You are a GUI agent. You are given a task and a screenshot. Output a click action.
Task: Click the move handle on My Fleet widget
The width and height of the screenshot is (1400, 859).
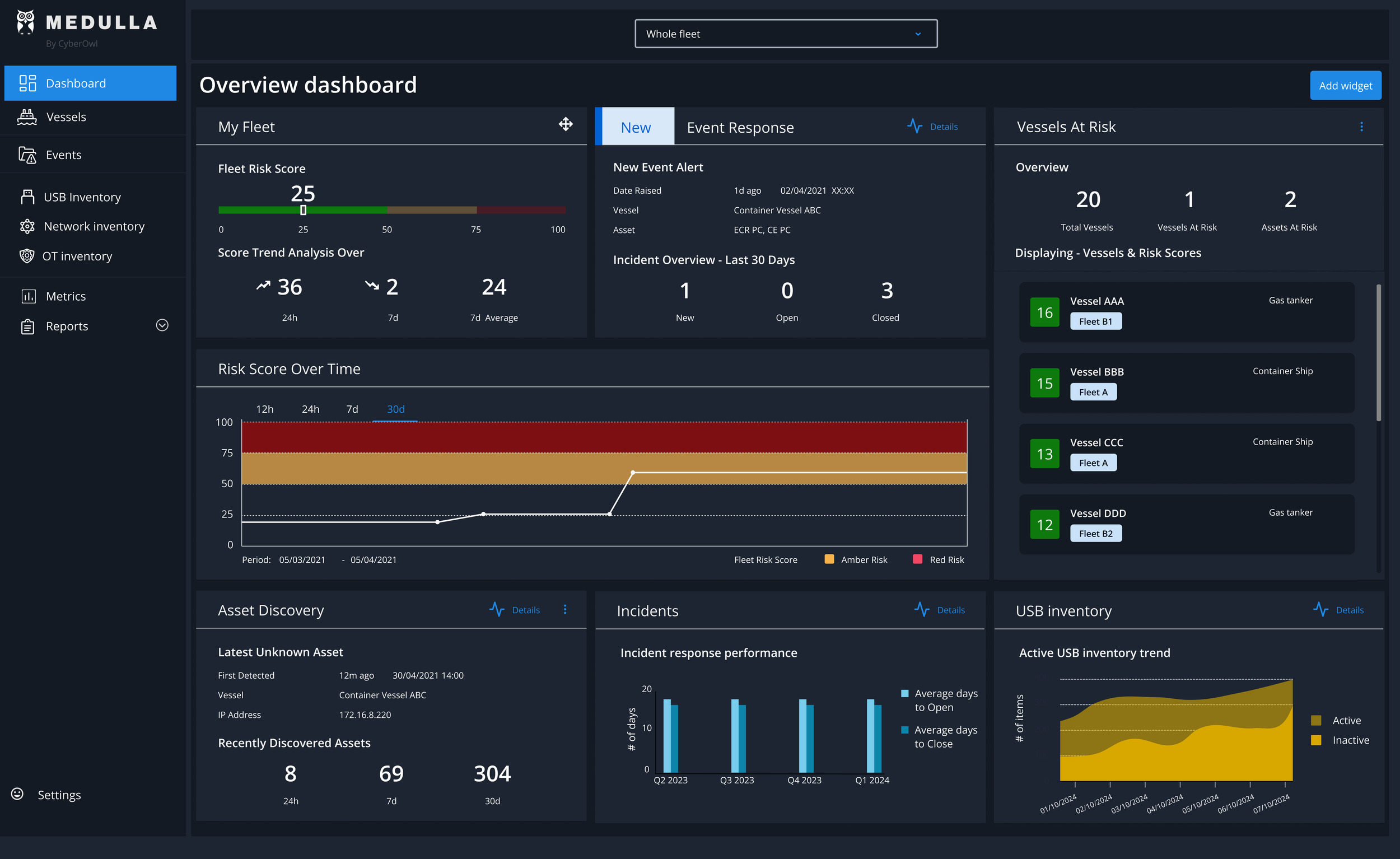[566, 124]
